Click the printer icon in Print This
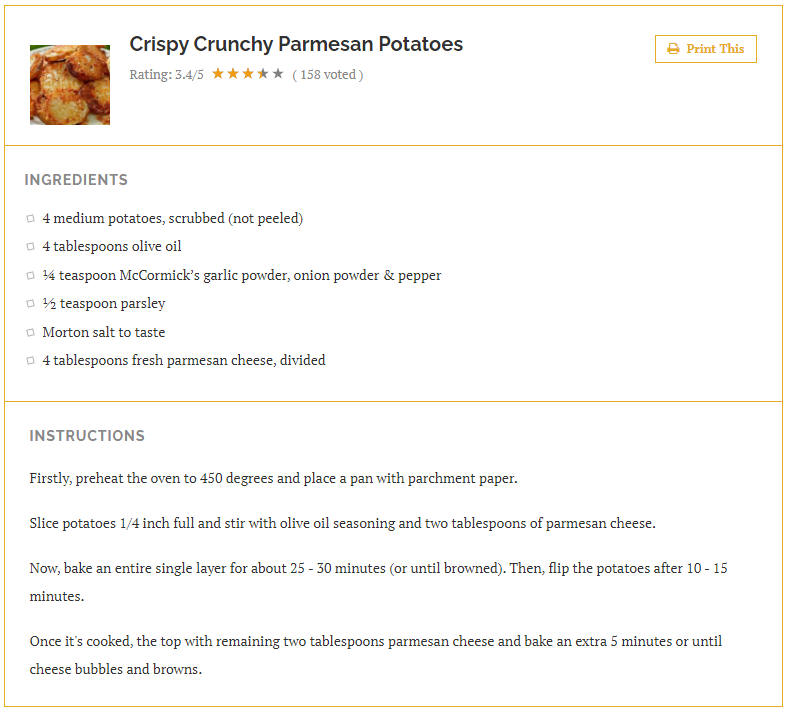 (x=673, y=49)
